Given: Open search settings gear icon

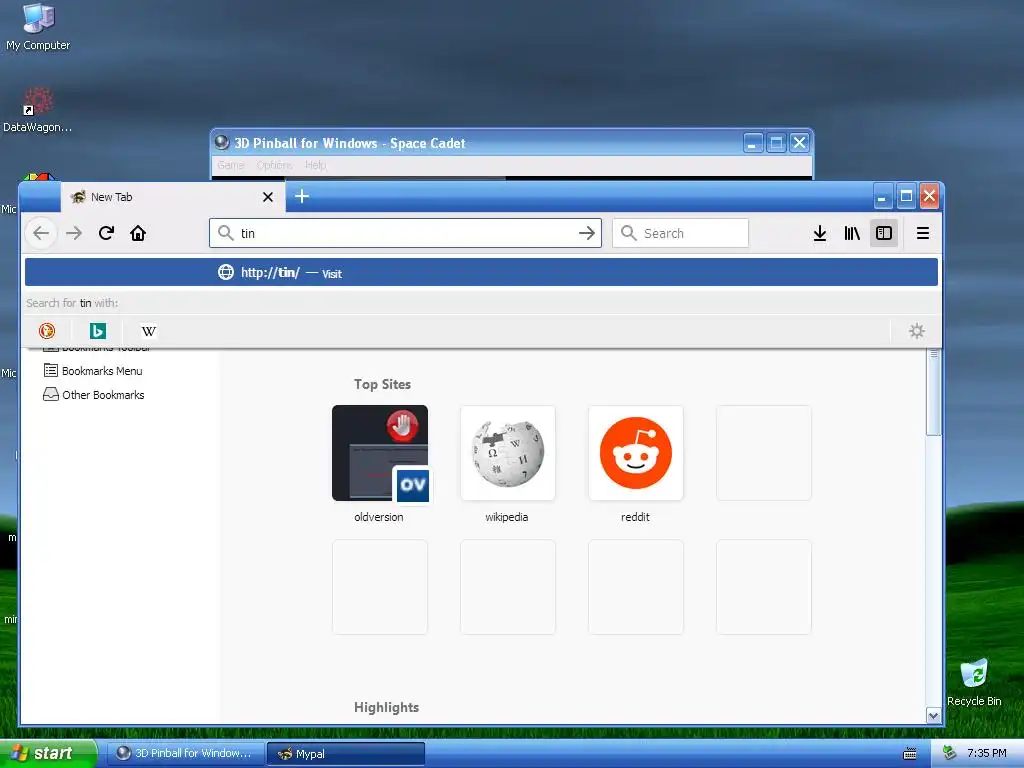Looking at the screenshot, I should tap(917, 331).
